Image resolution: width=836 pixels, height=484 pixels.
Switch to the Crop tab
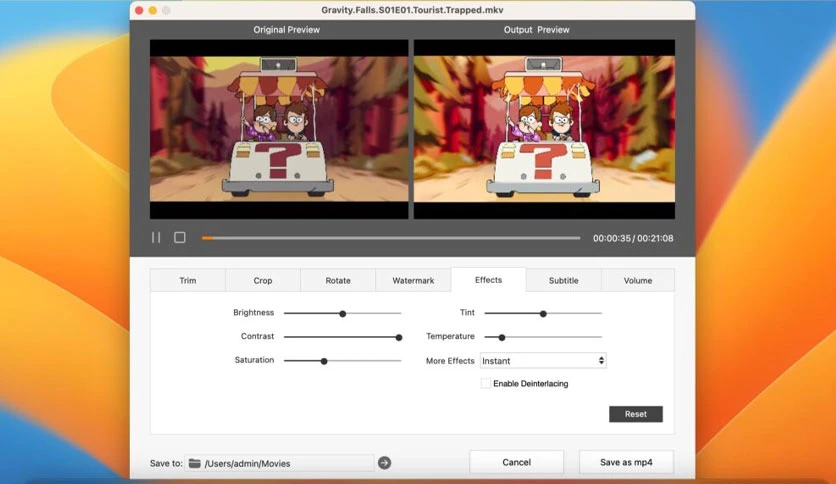click(263, 280)
